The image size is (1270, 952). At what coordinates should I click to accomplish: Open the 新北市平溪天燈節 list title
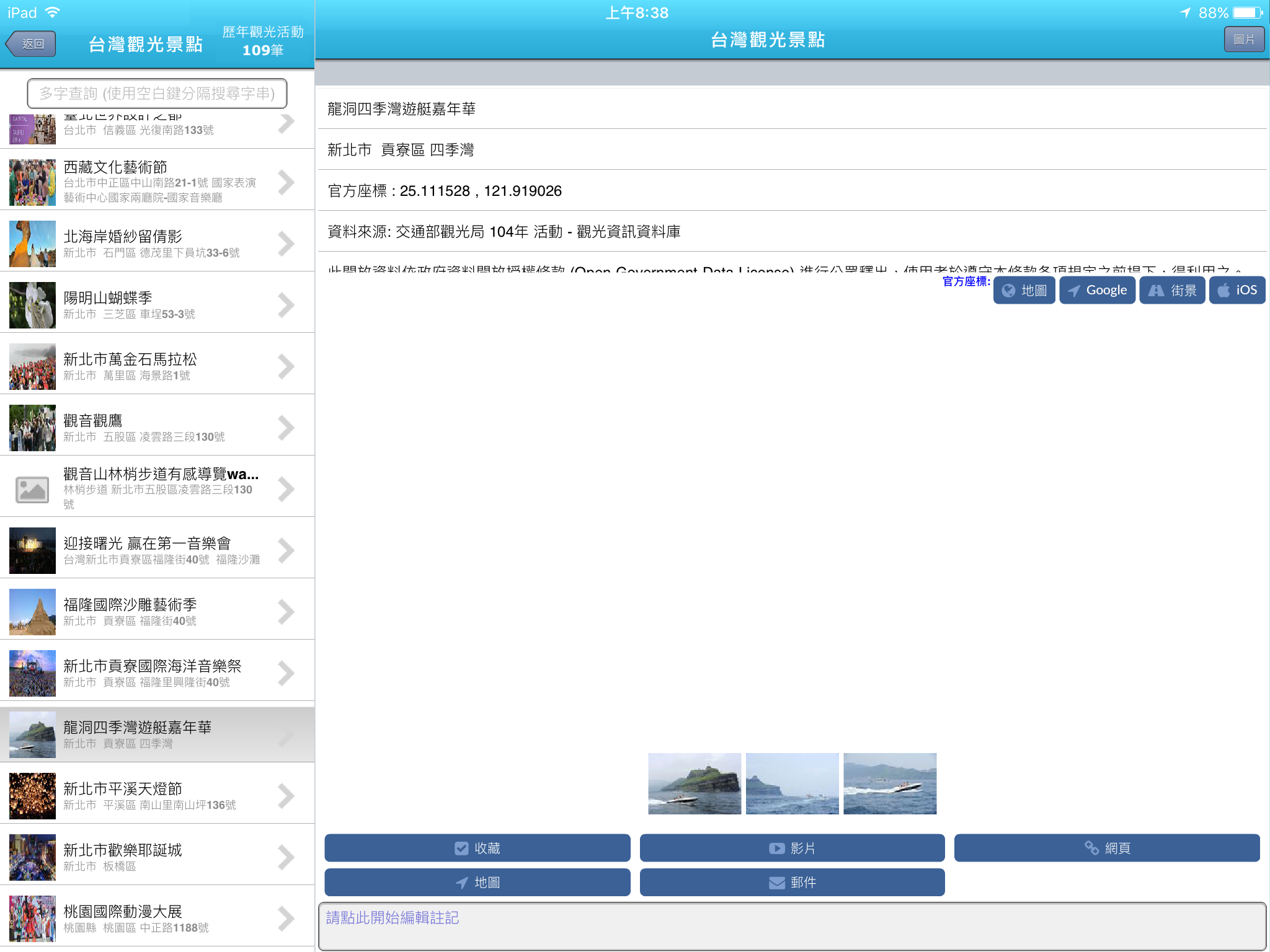point(123,788)
